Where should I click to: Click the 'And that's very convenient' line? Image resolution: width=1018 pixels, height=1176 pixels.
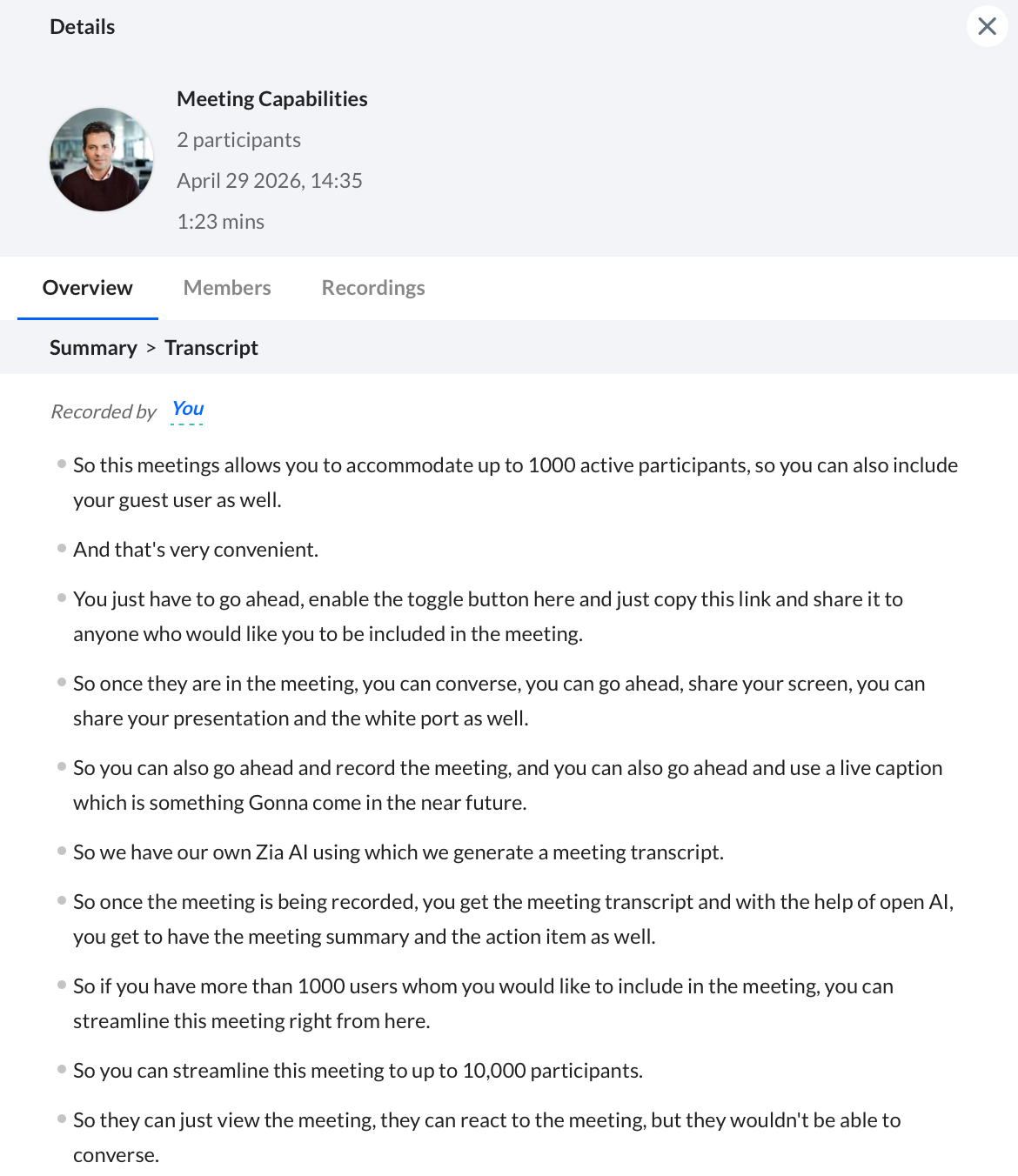click(196, 550)
